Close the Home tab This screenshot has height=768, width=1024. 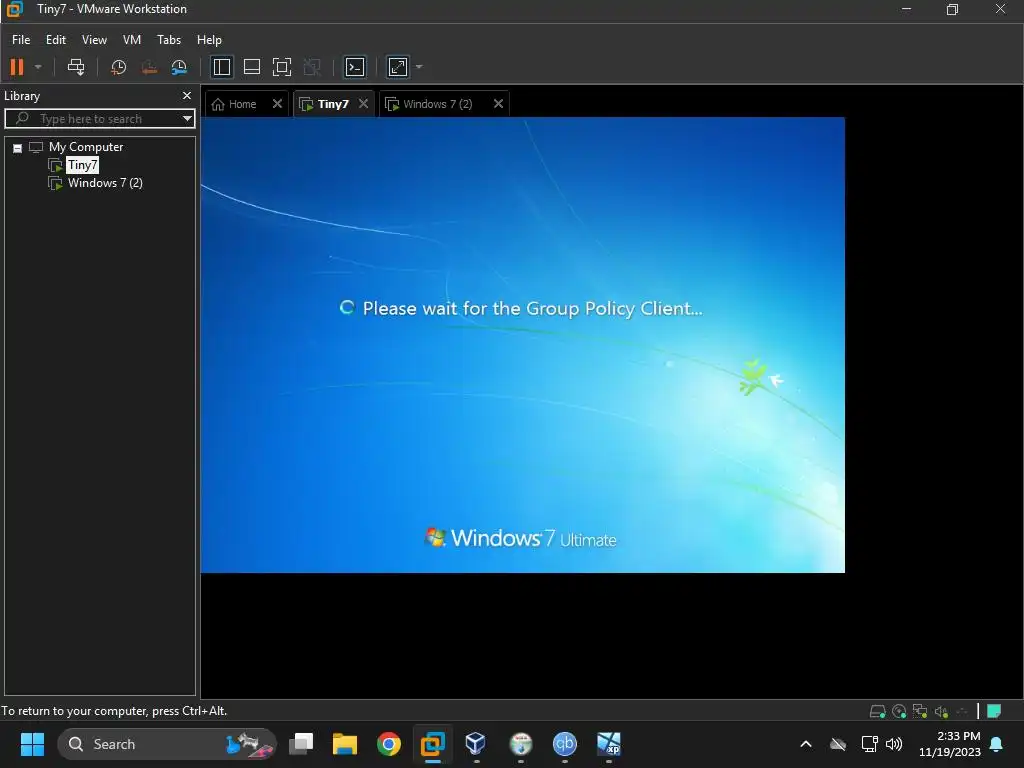click(277, 104)
